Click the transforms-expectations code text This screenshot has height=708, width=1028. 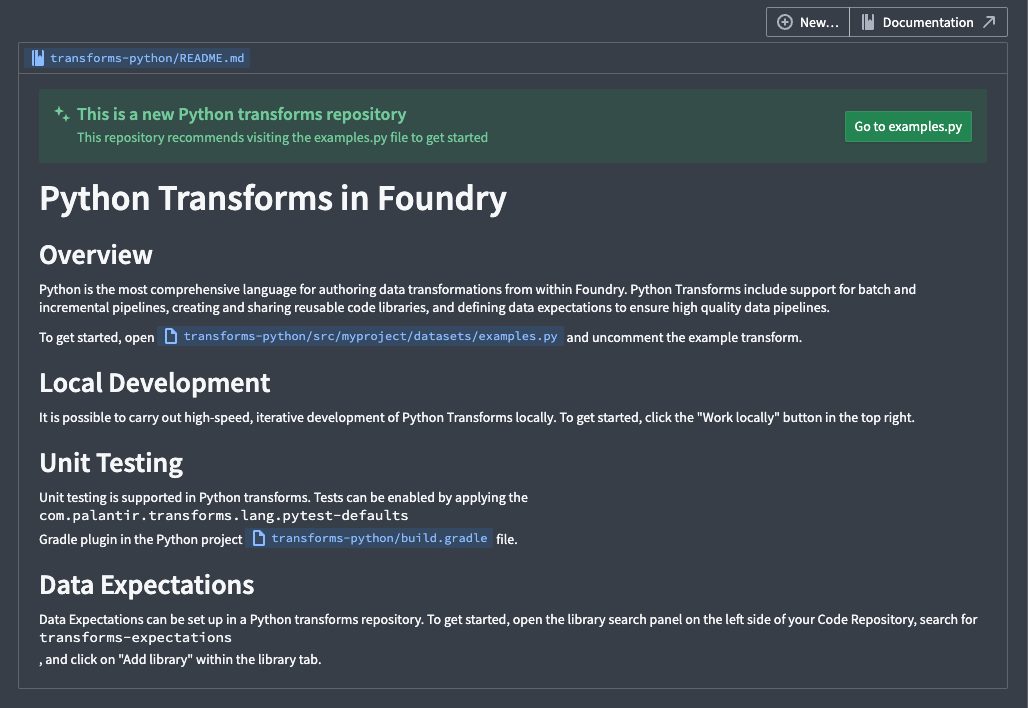click(x=136, y=638)
